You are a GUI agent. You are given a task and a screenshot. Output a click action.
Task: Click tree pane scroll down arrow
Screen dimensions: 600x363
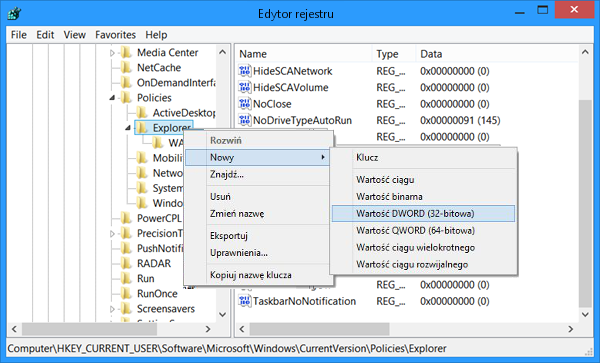click(222, 314)
